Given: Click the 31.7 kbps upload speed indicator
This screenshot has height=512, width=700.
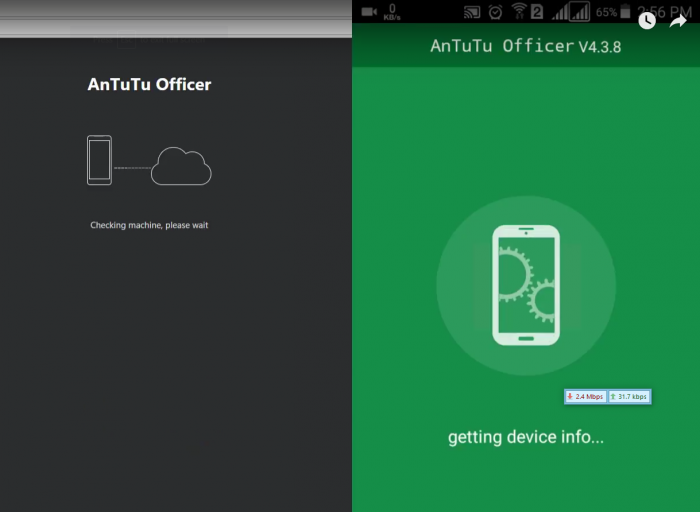Looking at the screenshot, I should (629, 396).
